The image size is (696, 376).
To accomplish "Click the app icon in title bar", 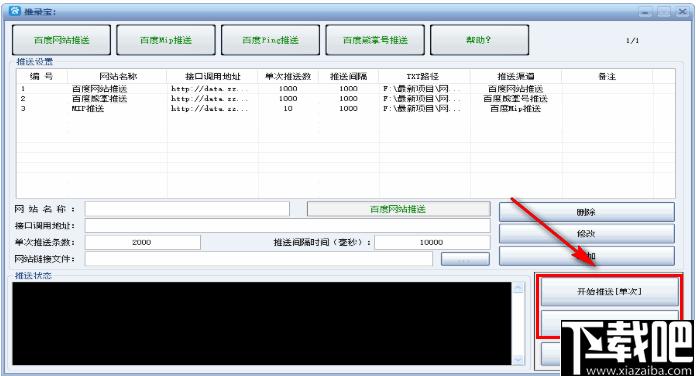I will pyautogui.click(x=15, y=11).
